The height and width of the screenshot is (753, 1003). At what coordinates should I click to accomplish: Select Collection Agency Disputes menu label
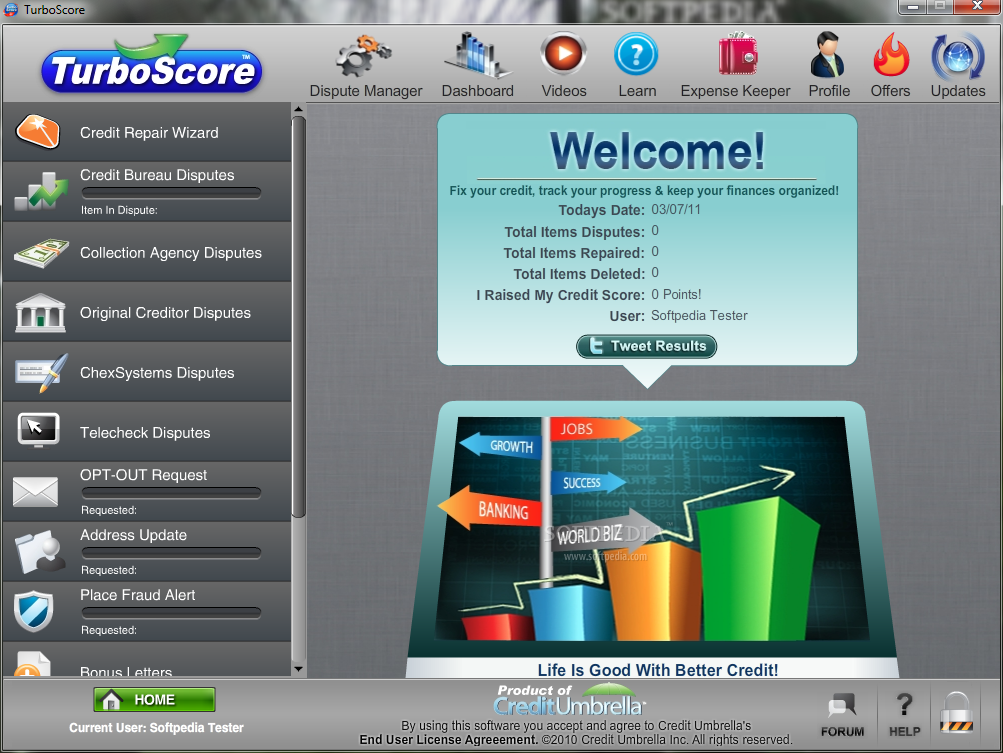tap(171, 253)
